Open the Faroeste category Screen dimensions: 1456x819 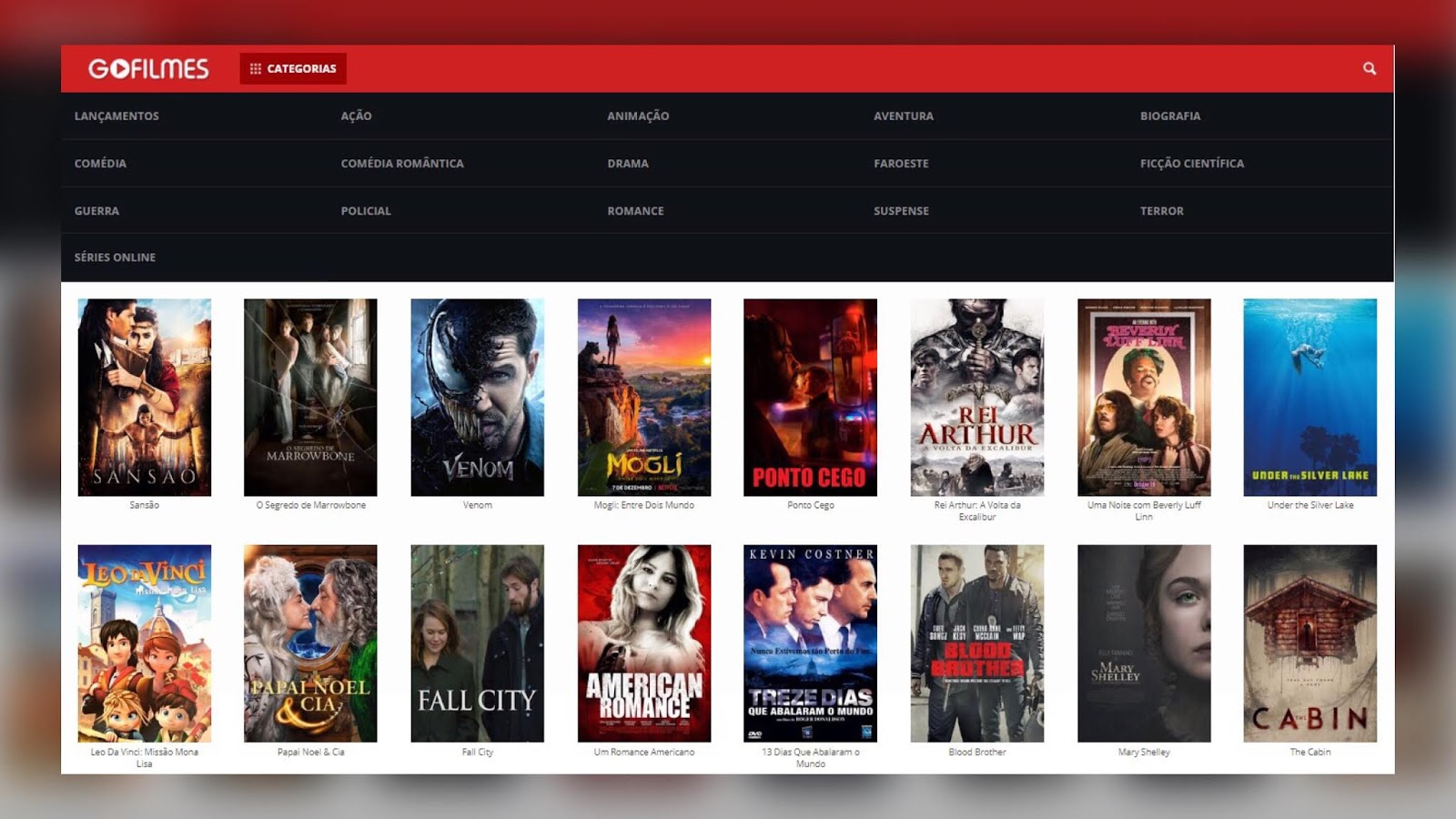[901, 163]
